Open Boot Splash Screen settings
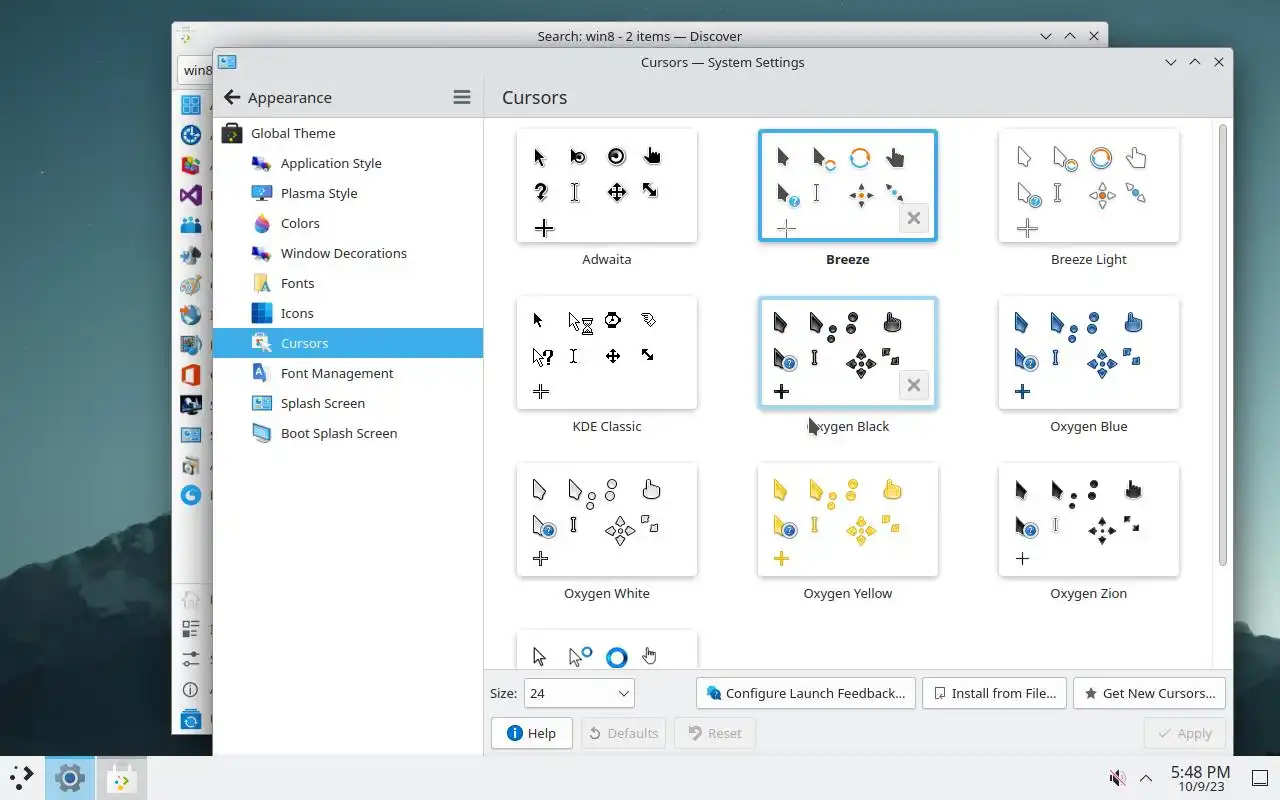Image resolution: width=1280 pixels, height=800 pixels. (348, 433)
